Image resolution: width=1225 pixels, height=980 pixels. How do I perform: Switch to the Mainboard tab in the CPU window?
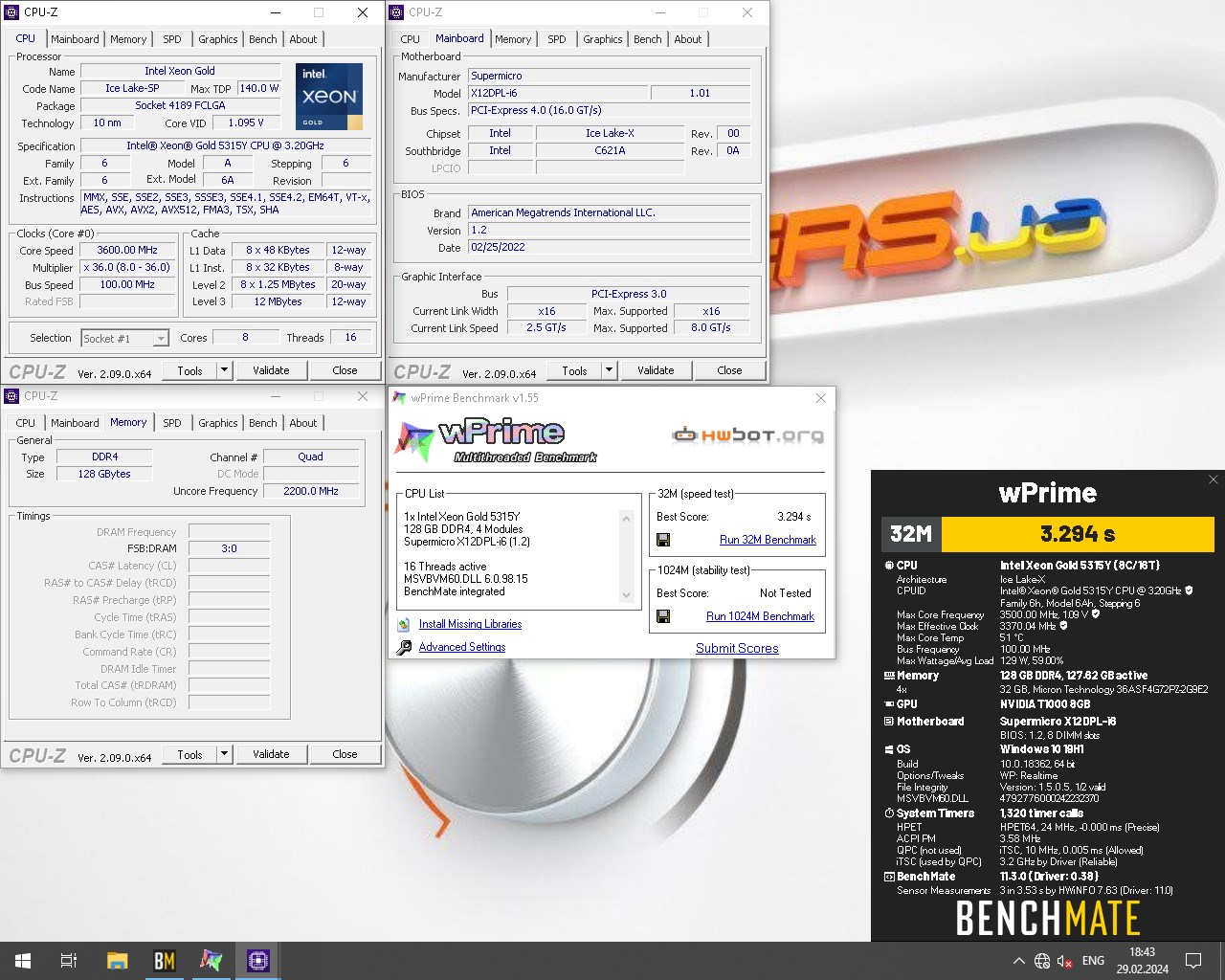(x=75, y=39)
